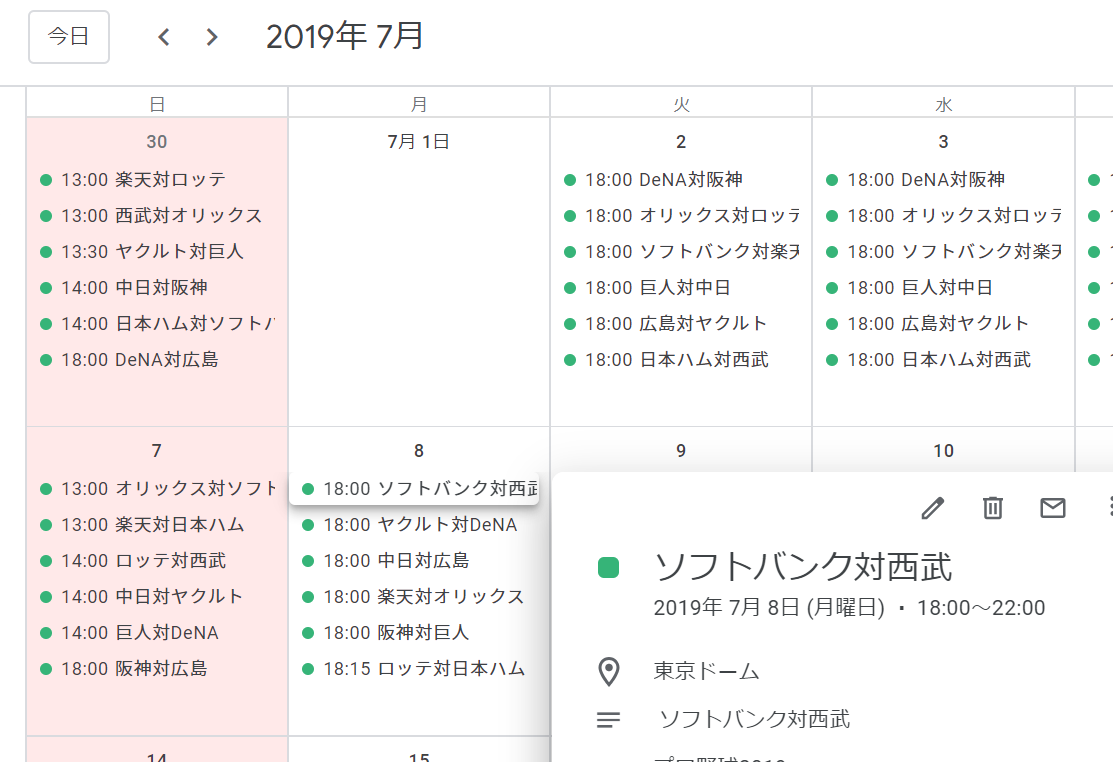Edit the event with the pencil icon
The height and width of the screenshot is (762, 1113).
click(x=933, y=508)
